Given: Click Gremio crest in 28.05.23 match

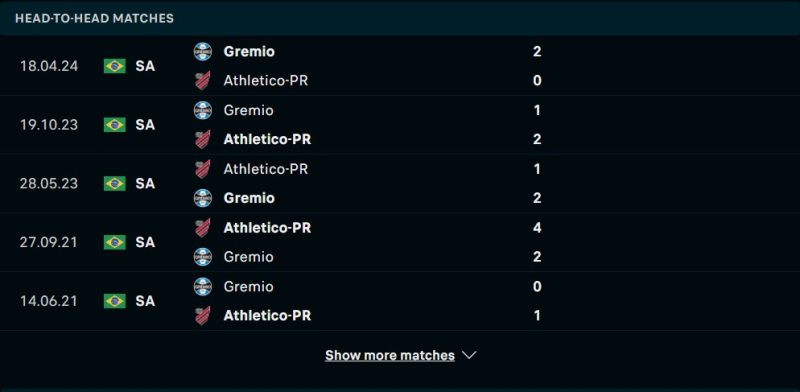Looking at the screenshot, I should pos(203,198).
